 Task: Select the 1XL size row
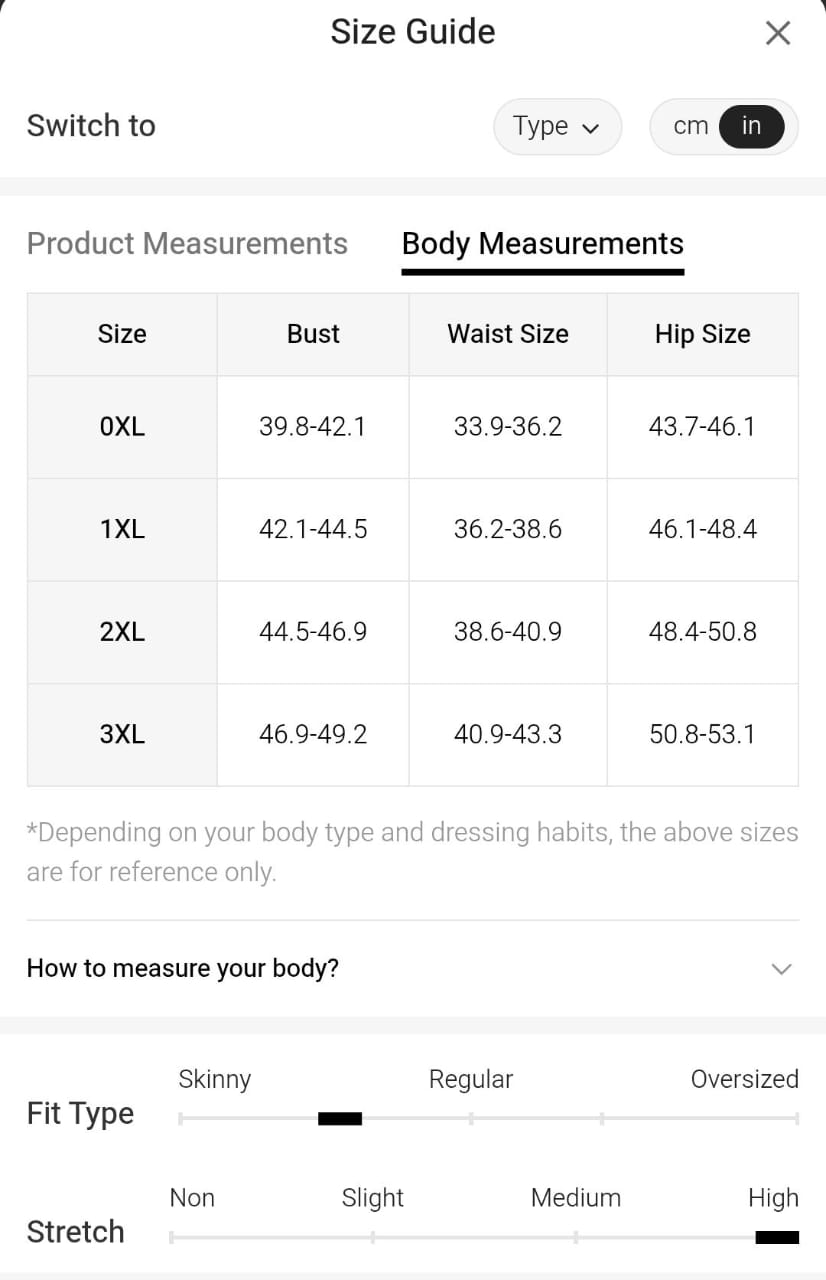pyautogui.click(x=122, y=529)
